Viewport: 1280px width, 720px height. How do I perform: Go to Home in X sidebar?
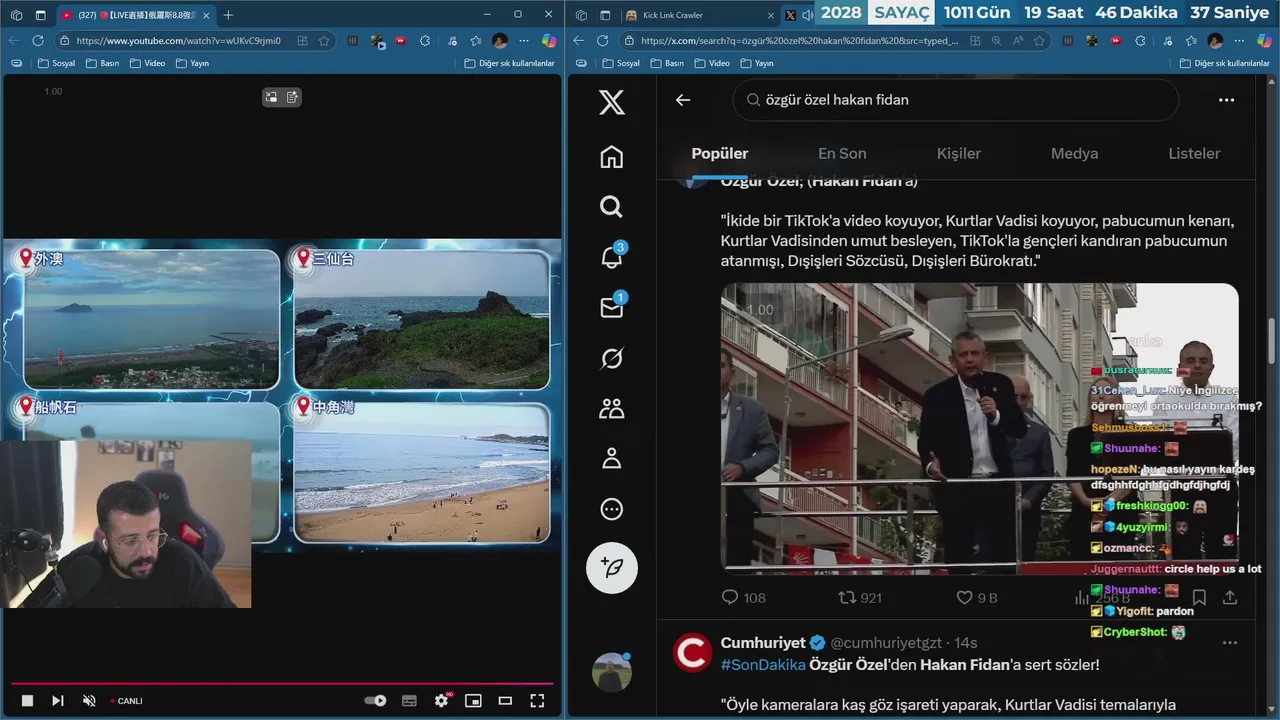(612, 157)
